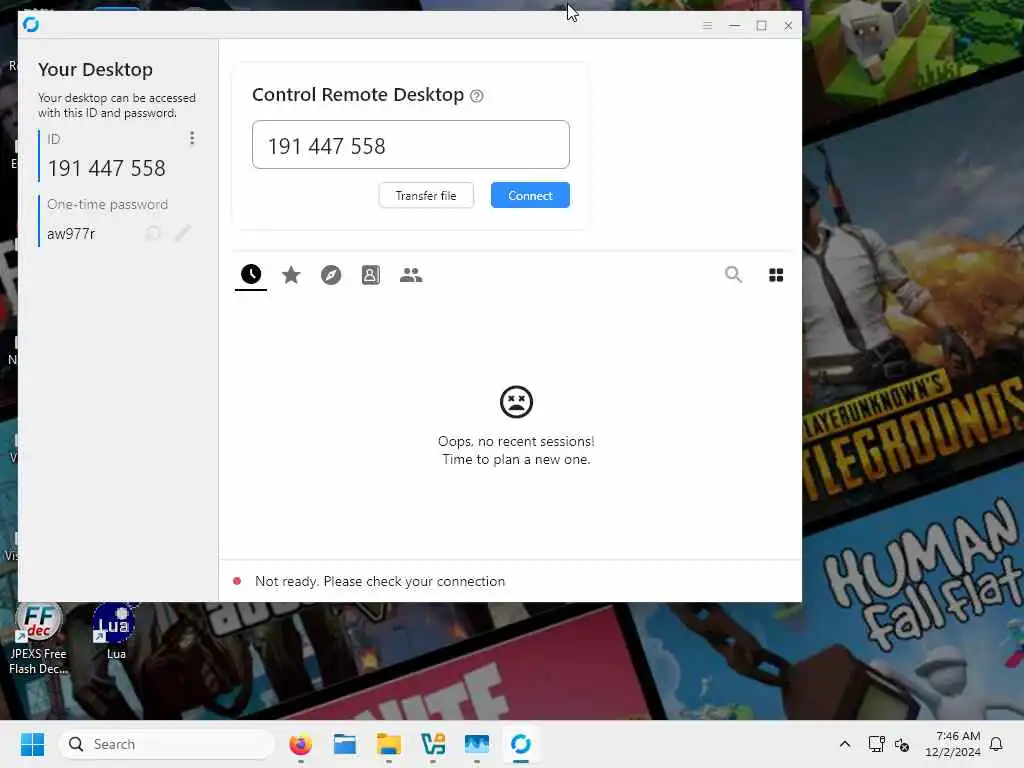Click the Control Remote Desktop help icon
This screenshot has width=1024, height=768.
[477, 96]
